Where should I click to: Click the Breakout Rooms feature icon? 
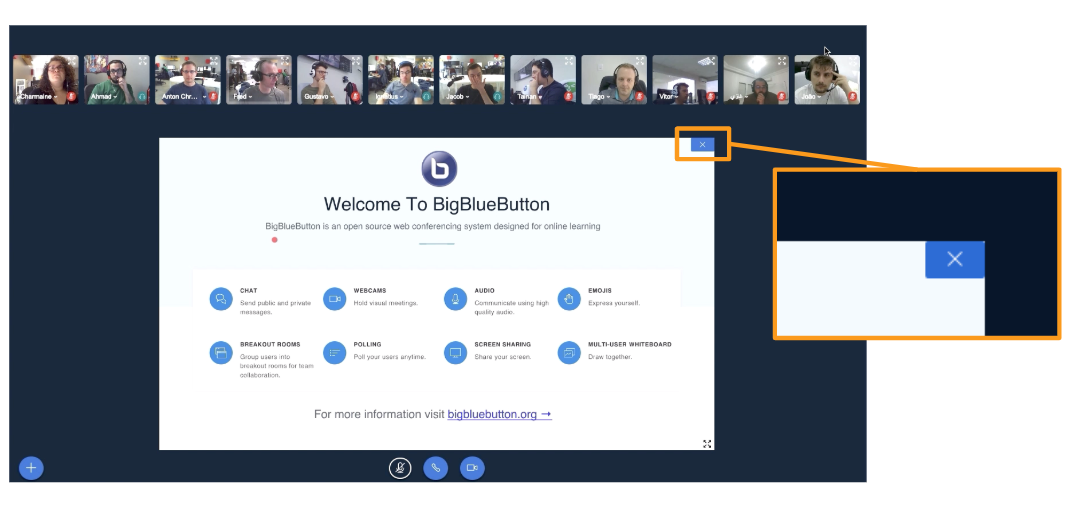click(x=221, y=353)
